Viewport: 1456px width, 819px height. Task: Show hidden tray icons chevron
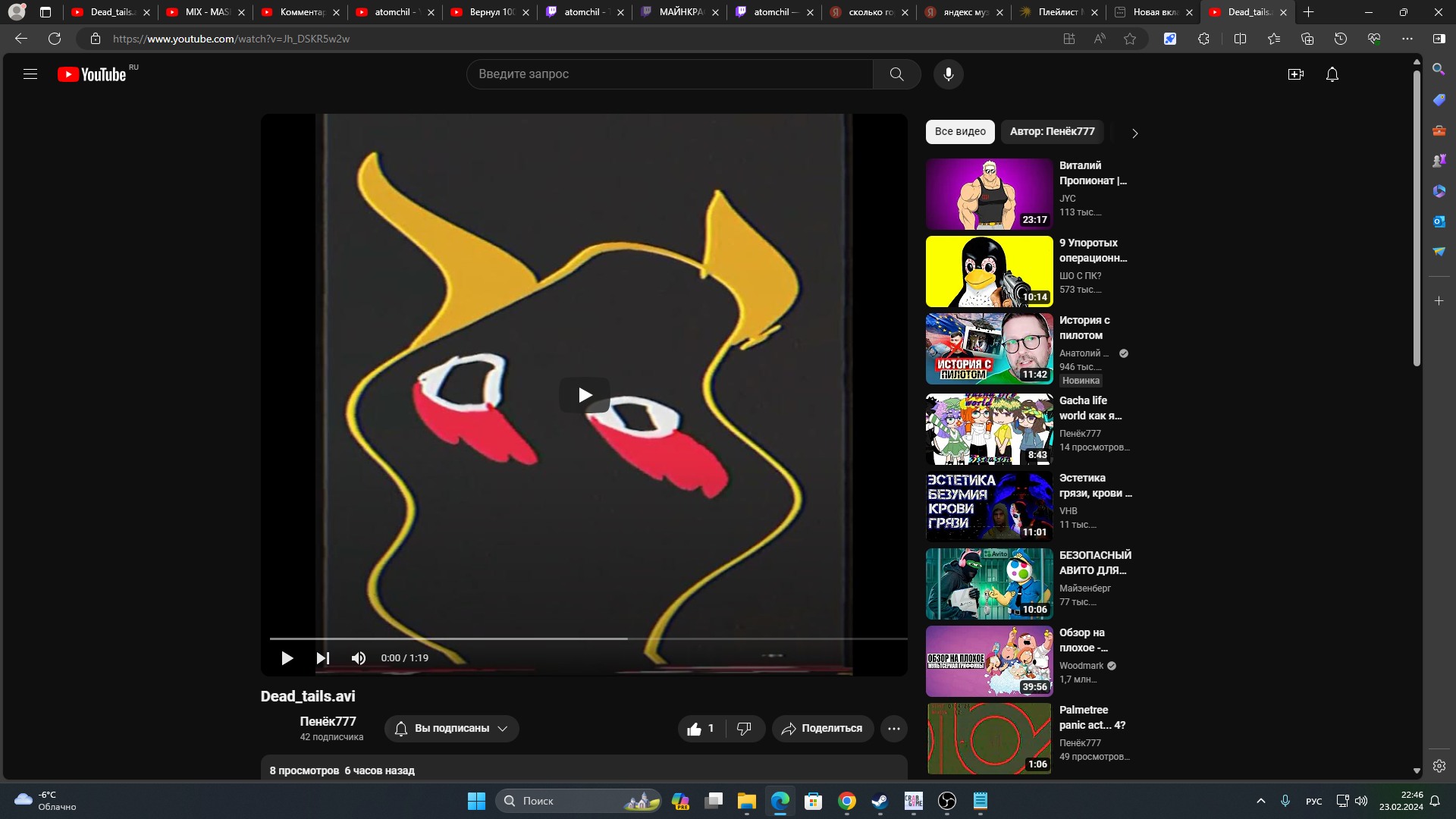[x=1260, y=801]
